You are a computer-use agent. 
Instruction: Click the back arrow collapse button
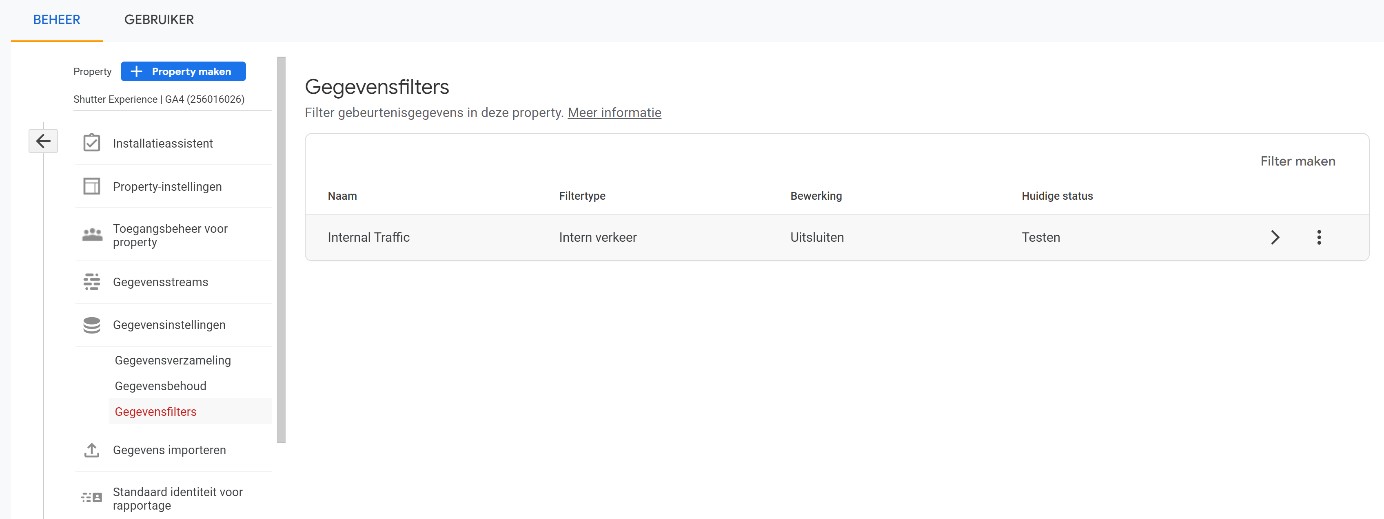pyautogui.click(x=43, y=141)
